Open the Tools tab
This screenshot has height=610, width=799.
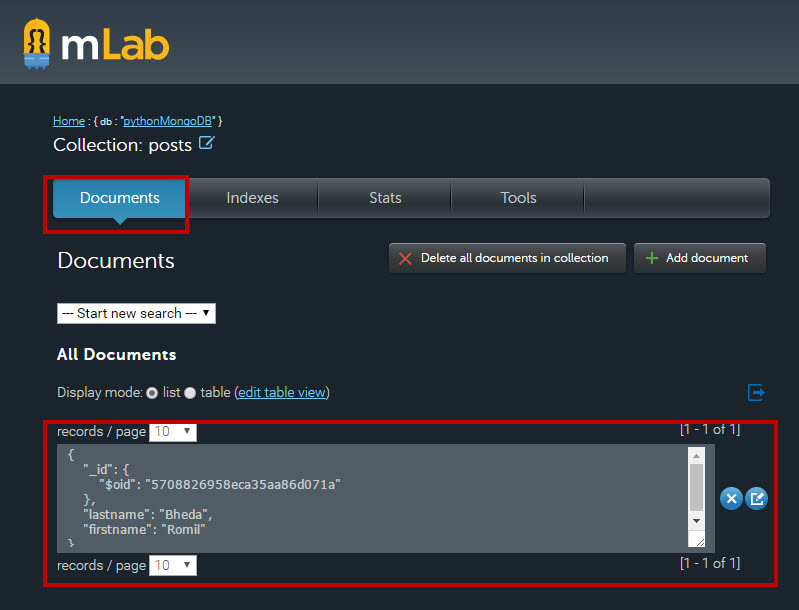point(518,198)
